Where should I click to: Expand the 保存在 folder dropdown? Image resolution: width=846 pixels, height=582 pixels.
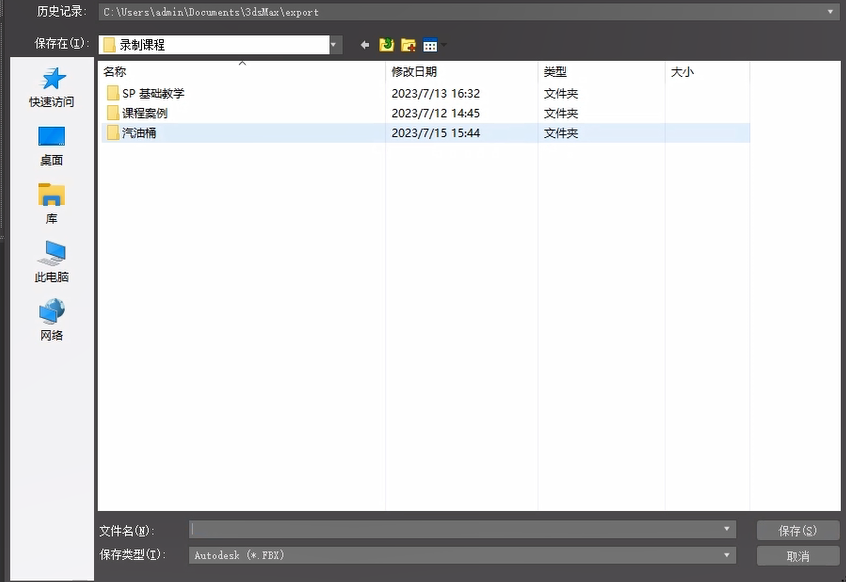pyautogui.click(x=335, y=45)
